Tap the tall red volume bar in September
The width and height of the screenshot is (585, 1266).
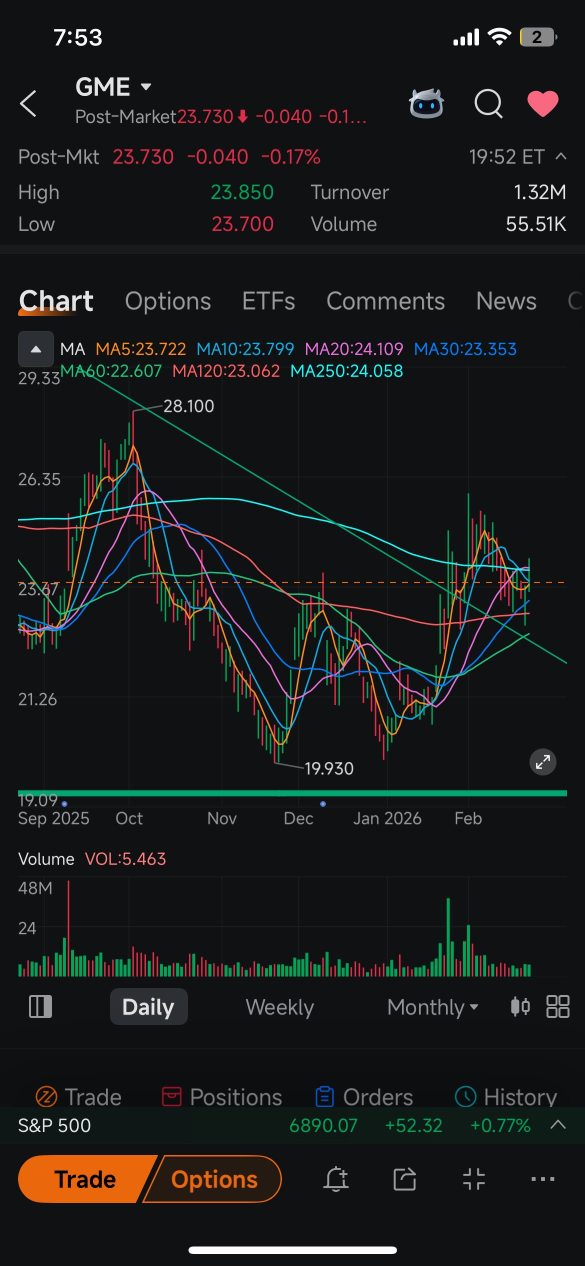(68, 928)
